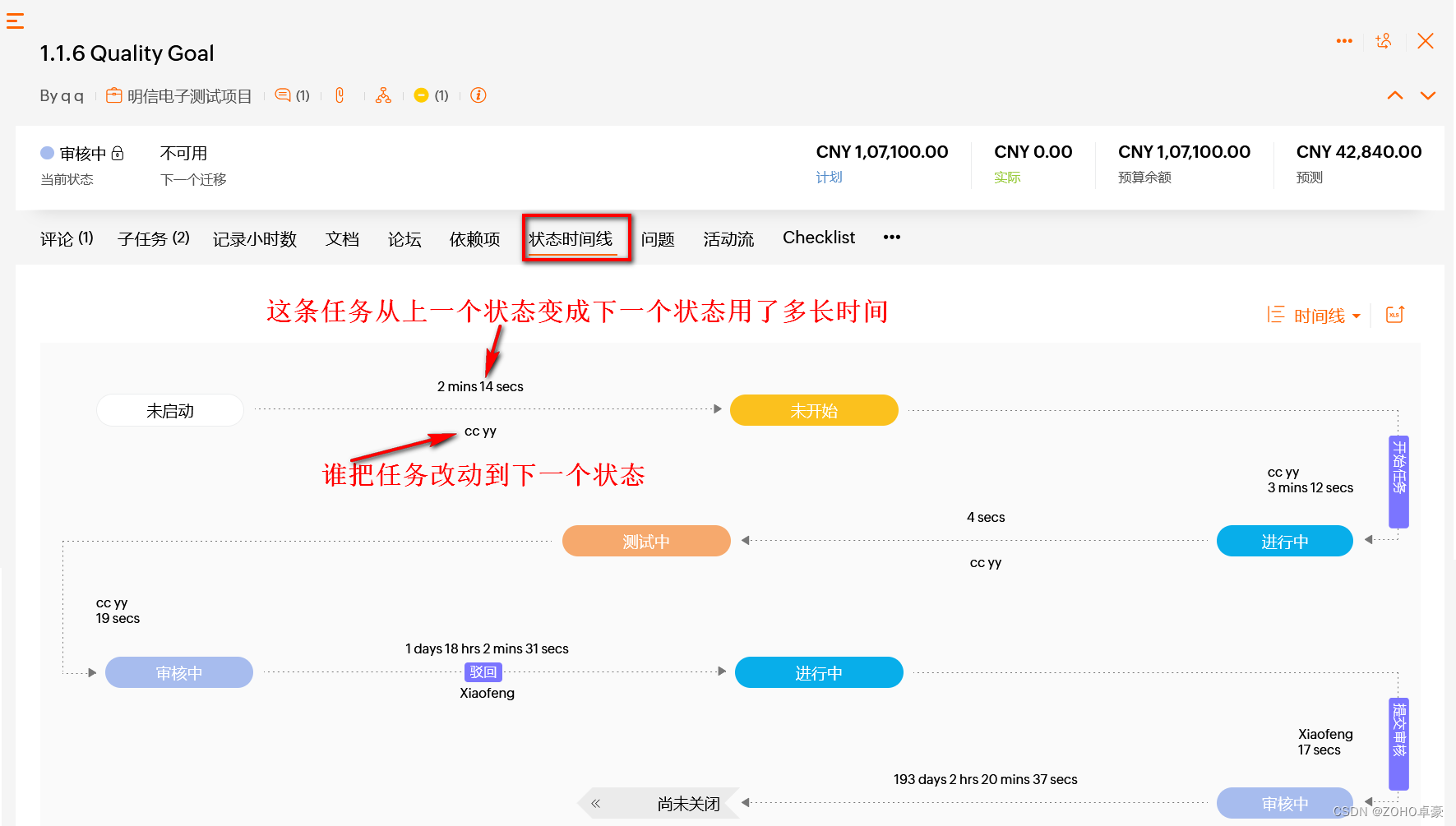Click the task title 1.1.6 Quality Goal
The image size is (1456, 826).
(x=127, y=53)
